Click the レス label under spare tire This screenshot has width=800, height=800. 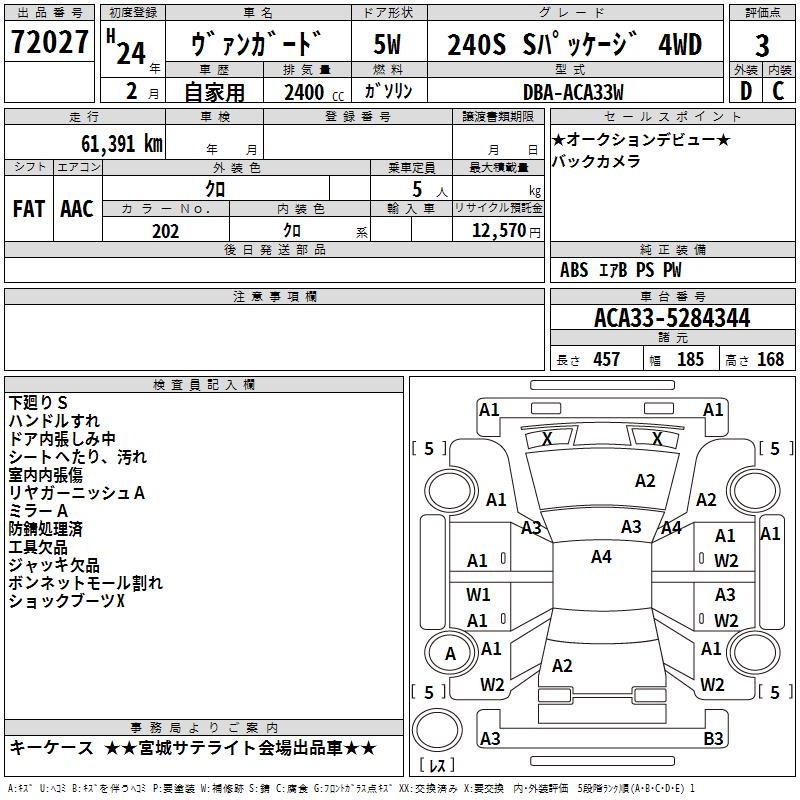pos(437,765)
